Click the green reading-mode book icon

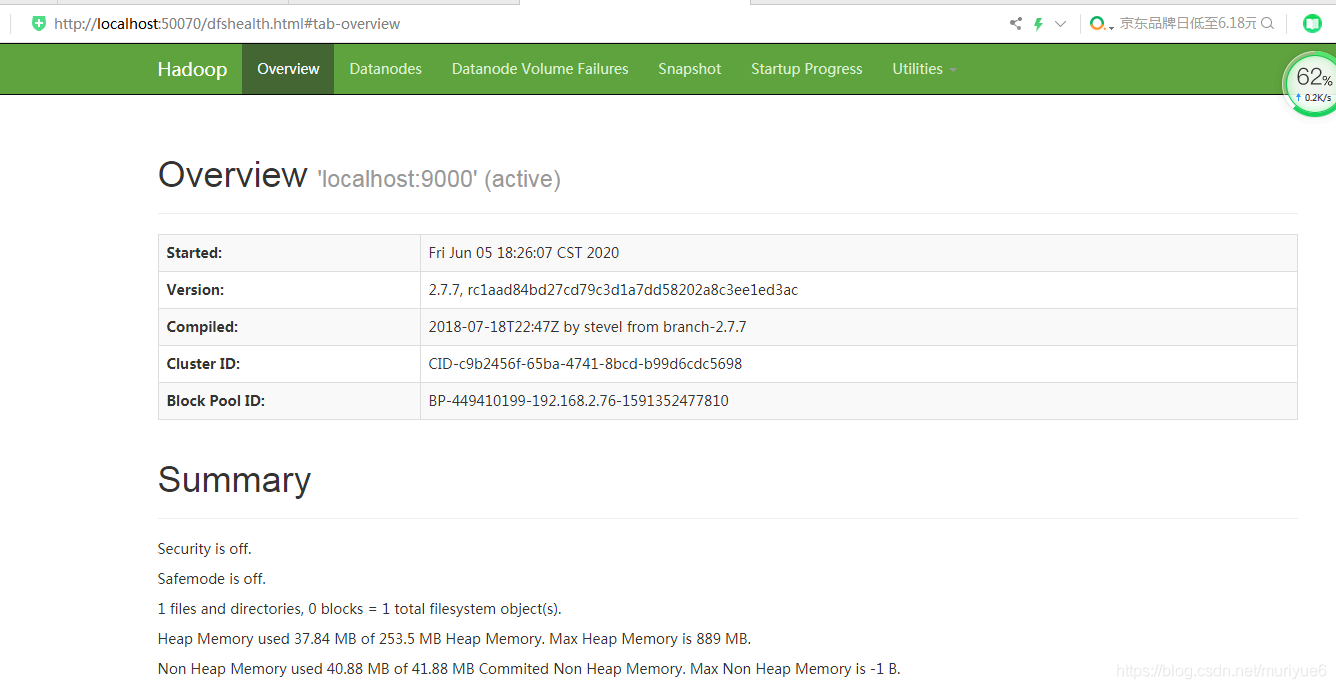click(x=1312, y=23)
